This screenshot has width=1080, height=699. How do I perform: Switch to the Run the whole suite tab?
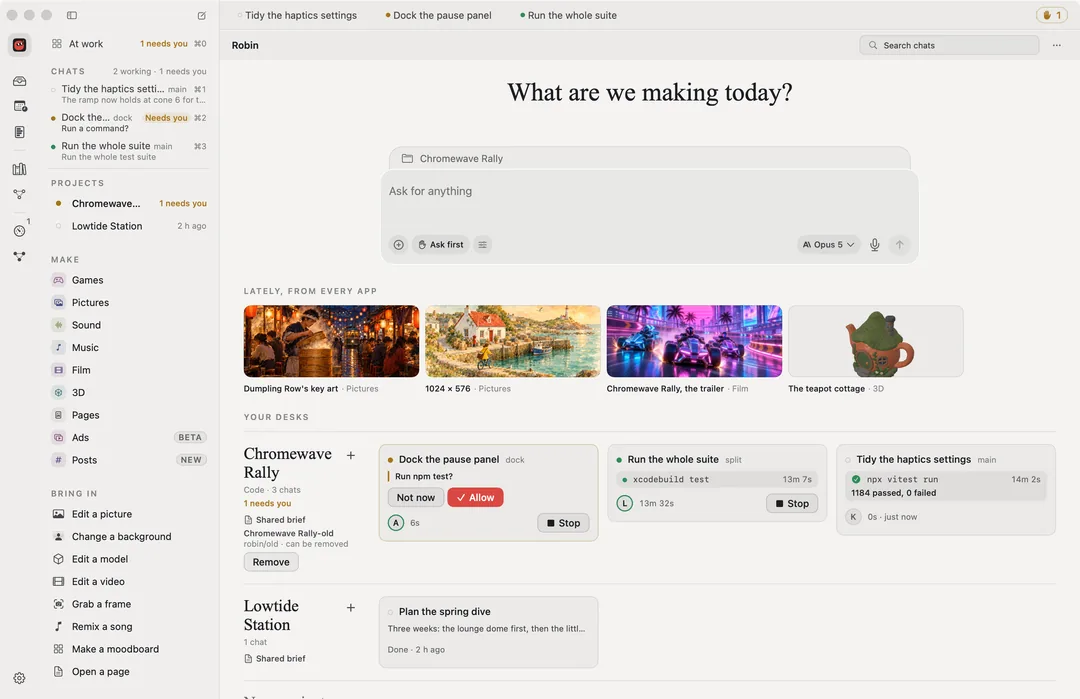[569, 15]
